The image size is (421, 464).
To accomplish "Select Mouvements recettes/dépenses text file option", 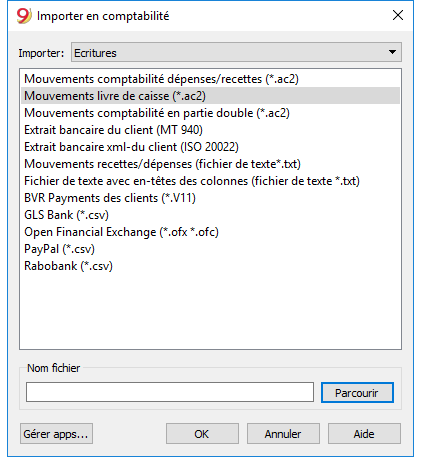I will (210, 164).
